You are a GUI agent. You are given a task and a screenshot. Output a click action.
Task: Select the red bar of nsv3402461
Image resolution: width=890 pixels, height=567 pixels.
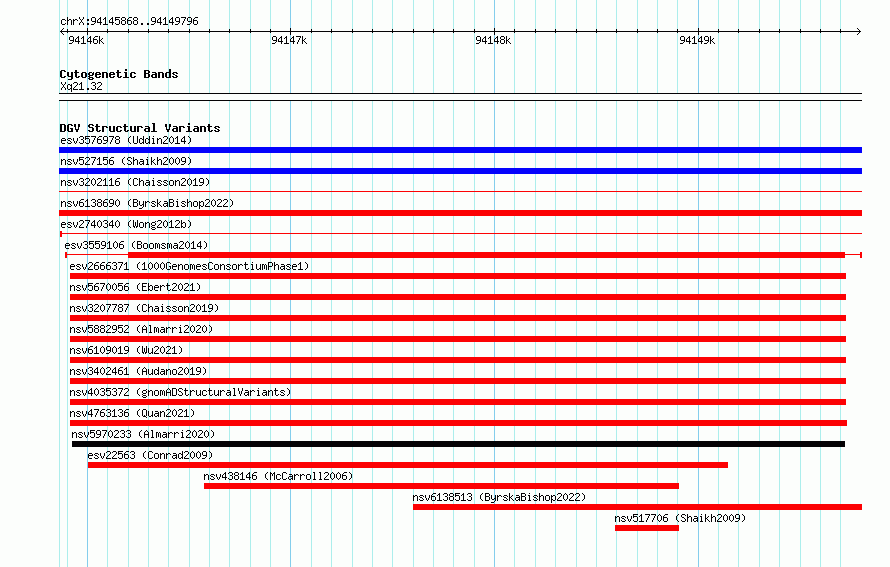[x=457, y=381]
